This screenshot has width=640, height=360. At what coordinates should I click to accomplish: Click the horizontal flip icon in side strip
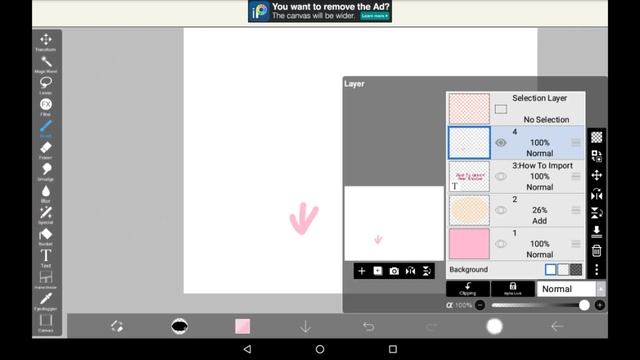coord(597,194)
